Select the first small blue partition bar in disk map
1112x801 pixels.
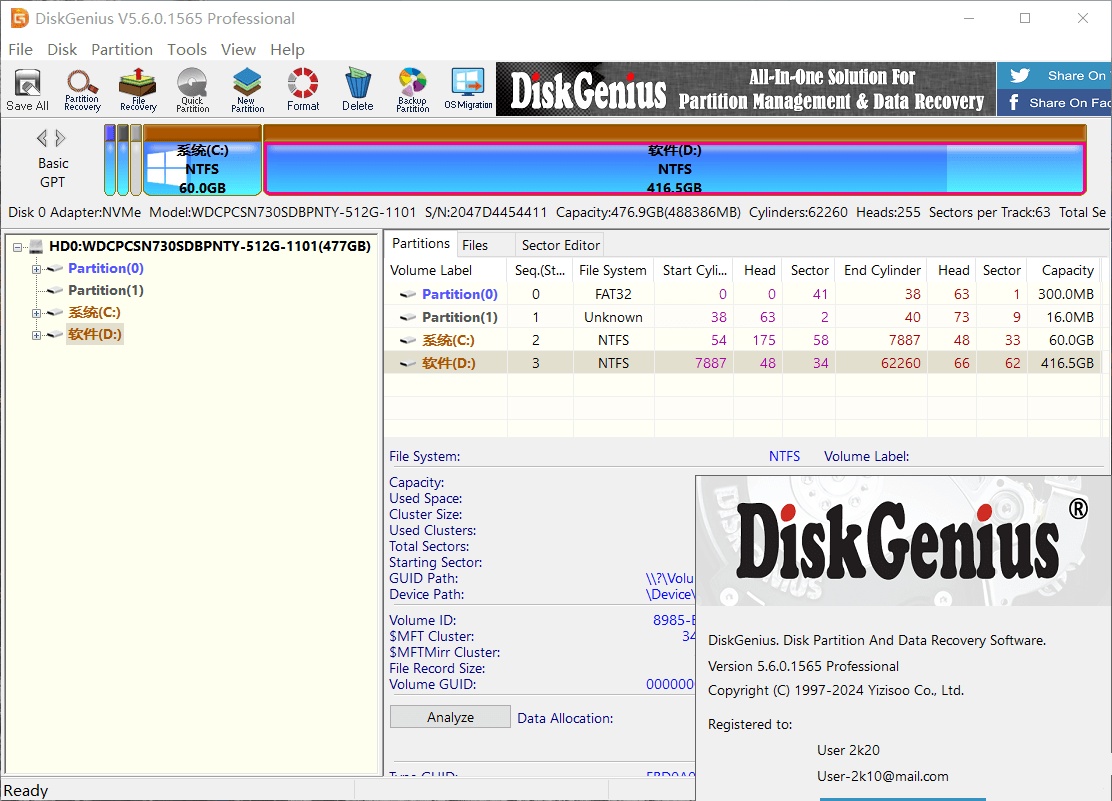[109, 160]
